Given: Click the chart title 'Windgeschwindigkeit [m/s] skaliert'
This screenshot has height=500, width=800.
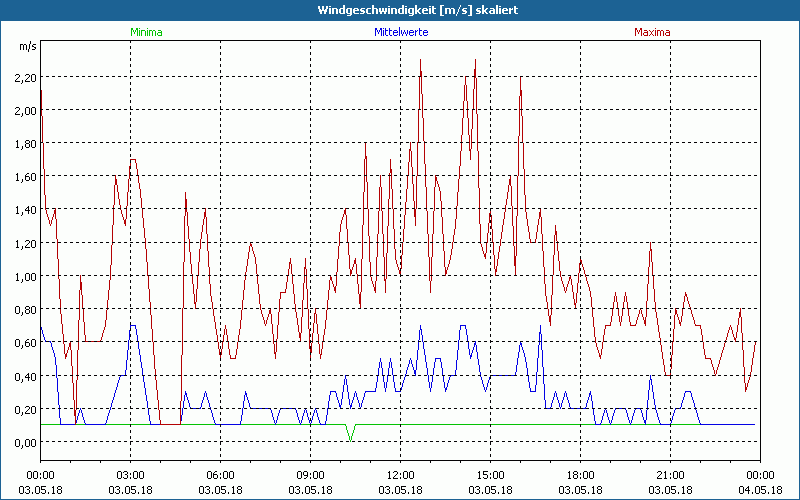Looking at the screenshot, I should coord(400,9).
